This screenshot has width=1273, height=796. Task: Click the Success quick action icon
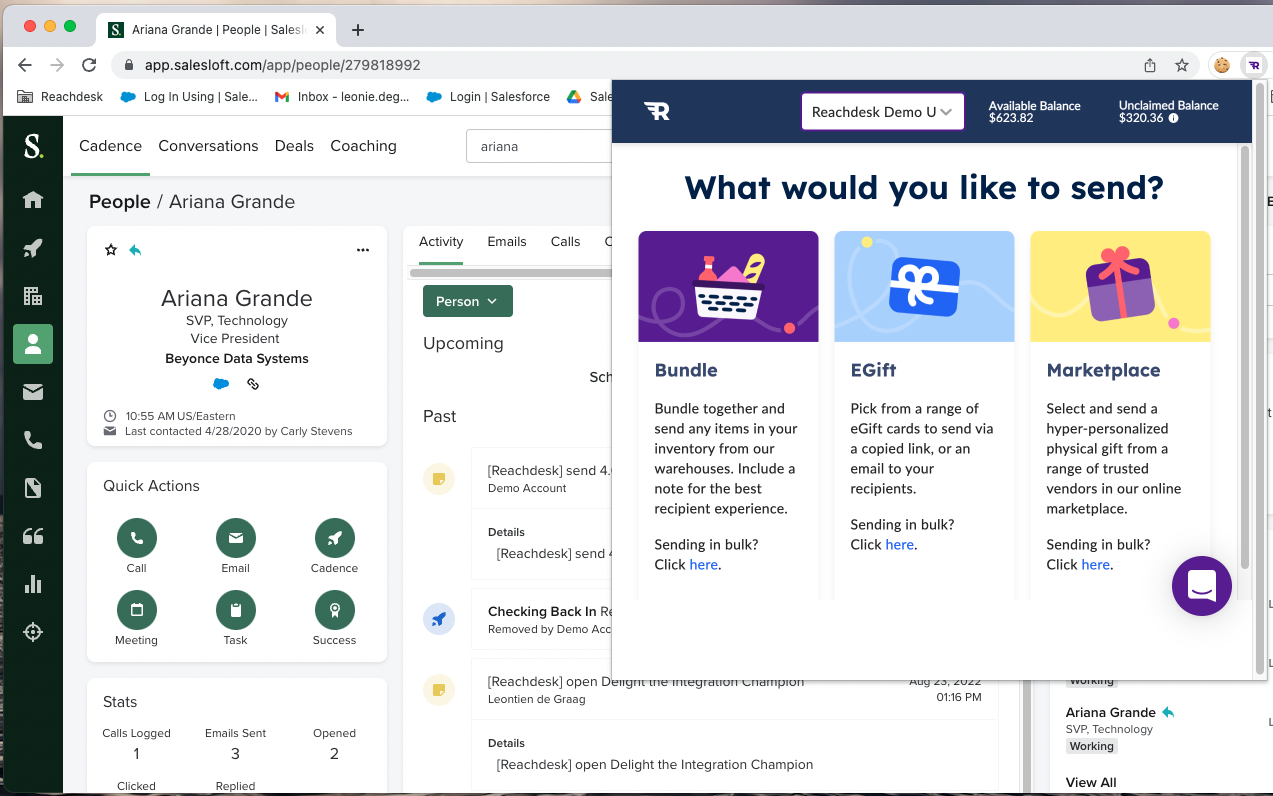[x=334, y=610]
